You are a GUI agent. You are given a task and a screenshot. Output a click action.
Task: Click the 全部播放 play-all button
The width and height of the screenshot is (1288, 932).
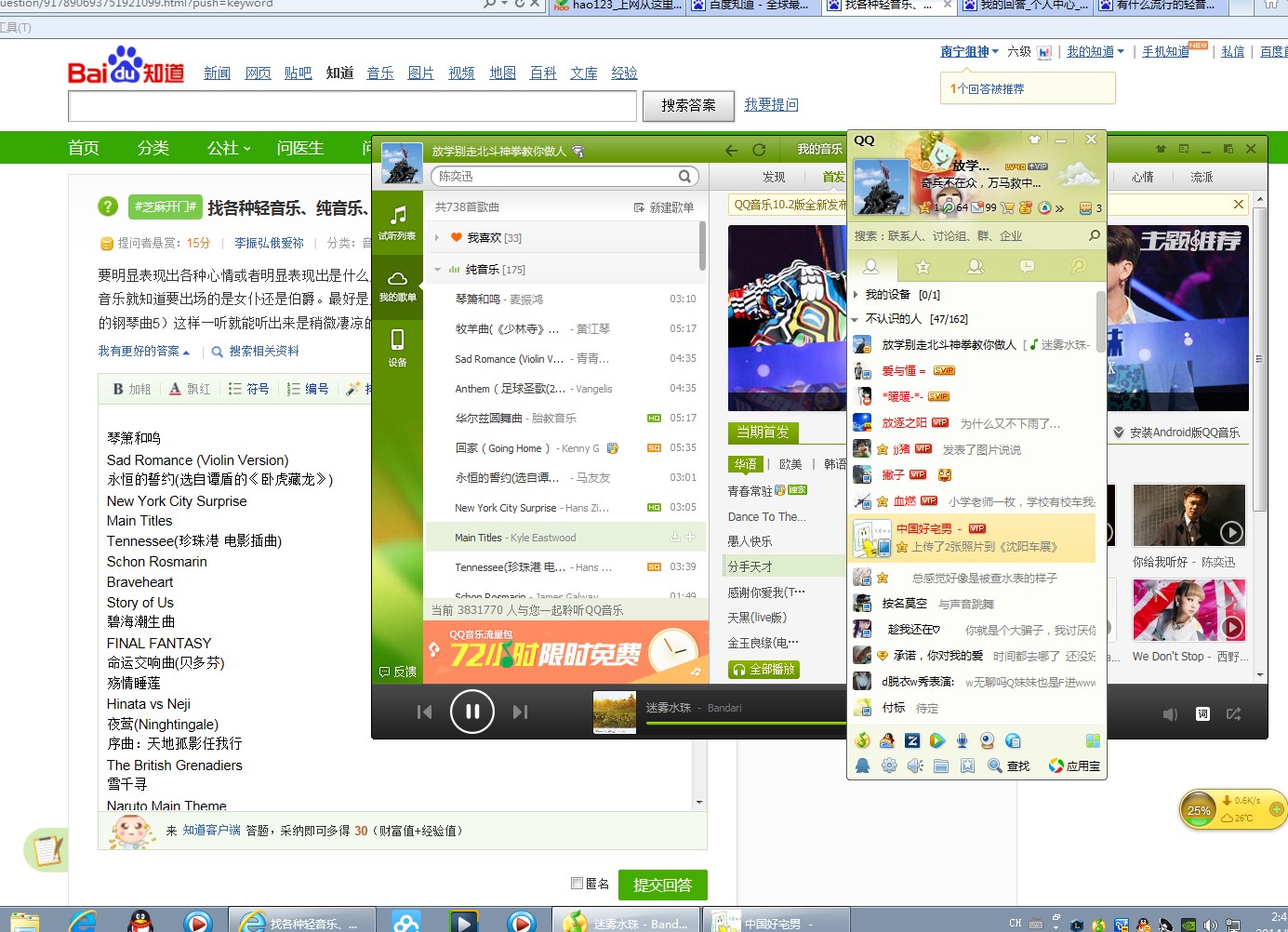point(764,669)
